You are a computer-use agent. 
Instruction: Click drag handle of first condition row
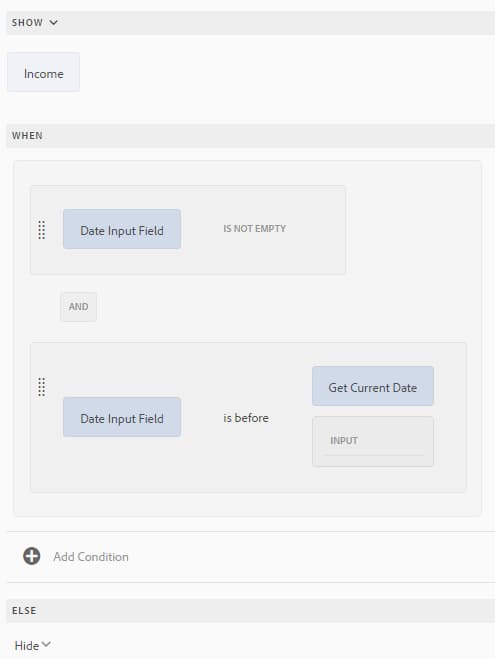(41, 230)
